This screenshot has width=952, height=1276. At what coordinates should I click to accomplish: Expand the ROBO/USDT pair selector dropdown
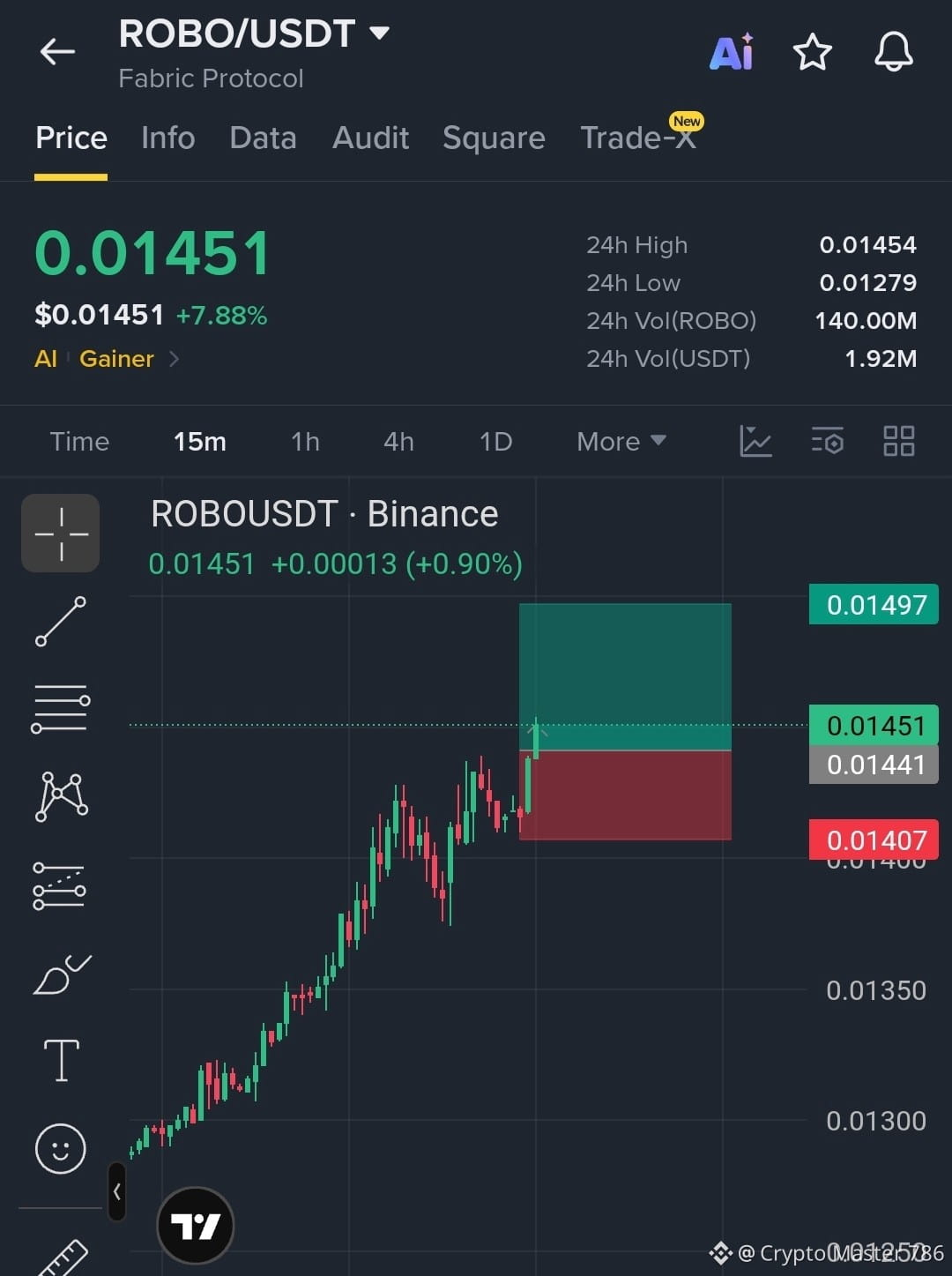coord(380,33)
